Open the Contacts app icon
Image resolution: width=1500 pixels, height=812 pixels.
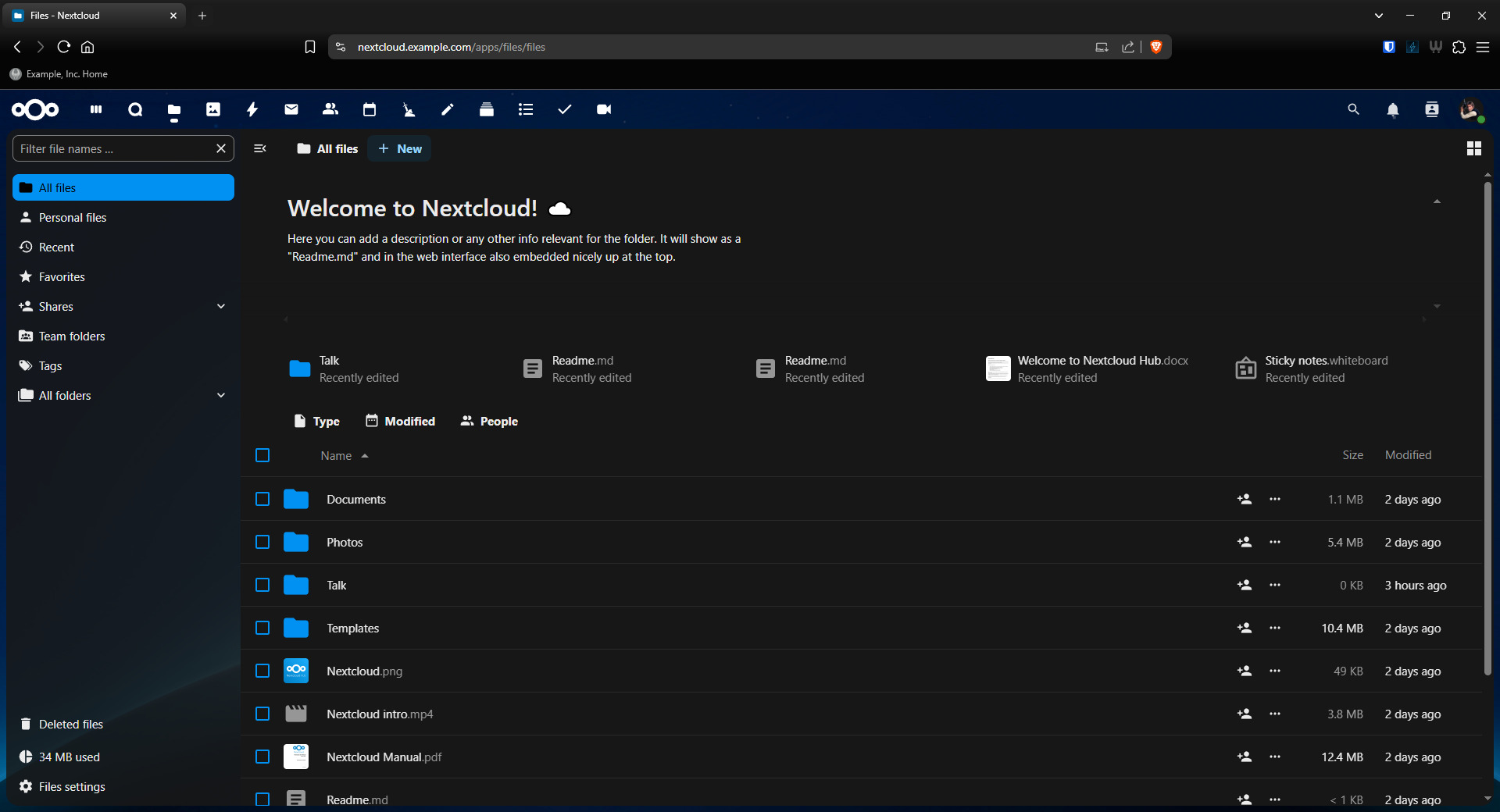point(330,109)
